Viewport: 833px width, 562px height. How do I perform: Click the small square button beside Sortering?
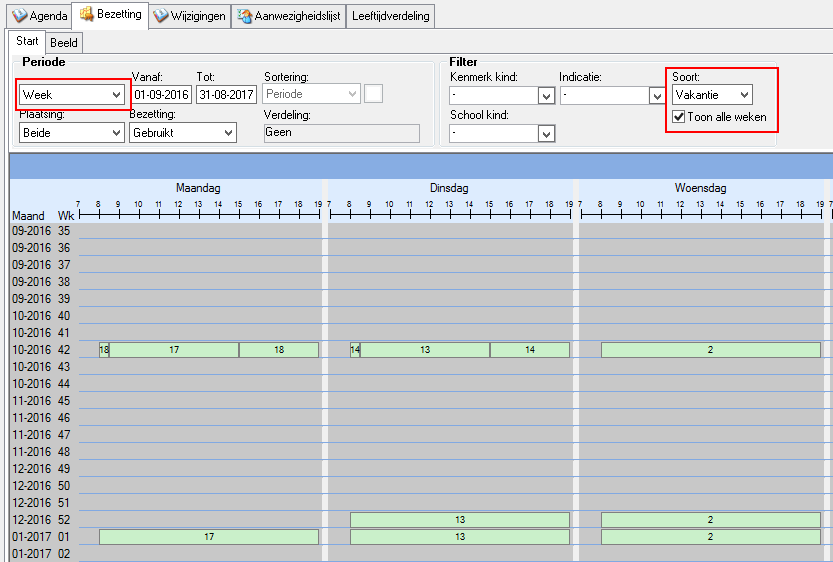pos(373,94)
